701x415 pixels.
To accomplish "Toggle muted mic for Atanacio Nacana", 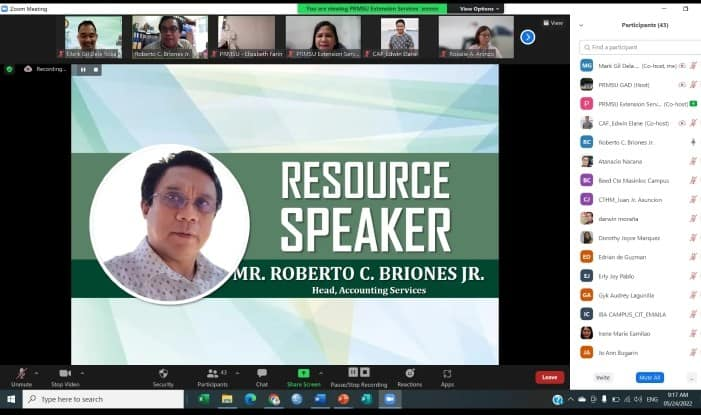I will pyautogui.click(x=693, y=161).
